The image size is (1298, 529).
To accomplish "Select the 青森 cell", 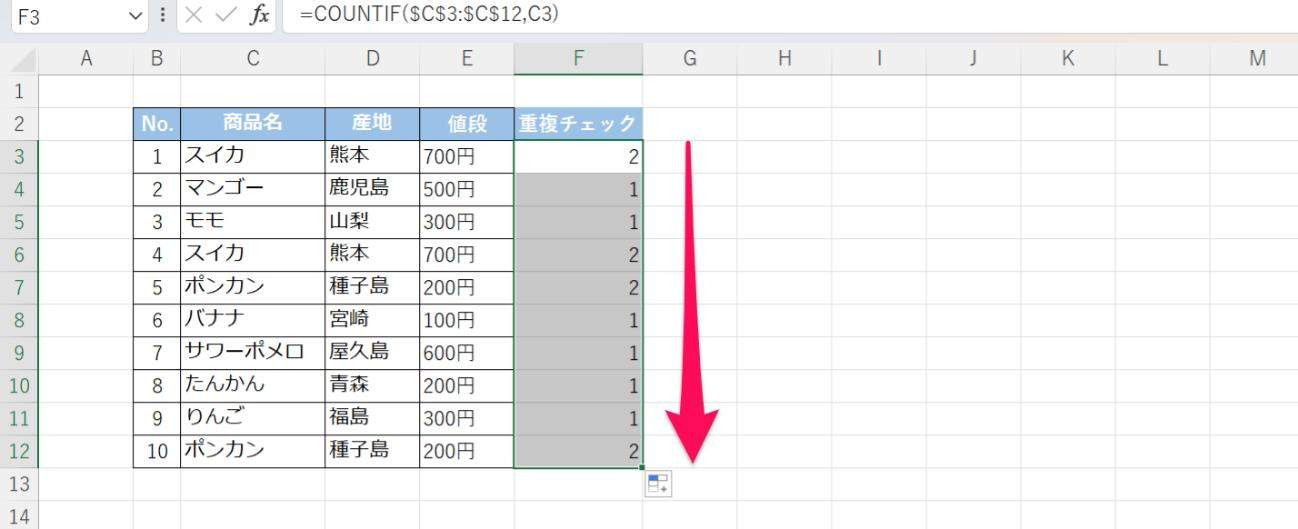I will click(372, 386).
